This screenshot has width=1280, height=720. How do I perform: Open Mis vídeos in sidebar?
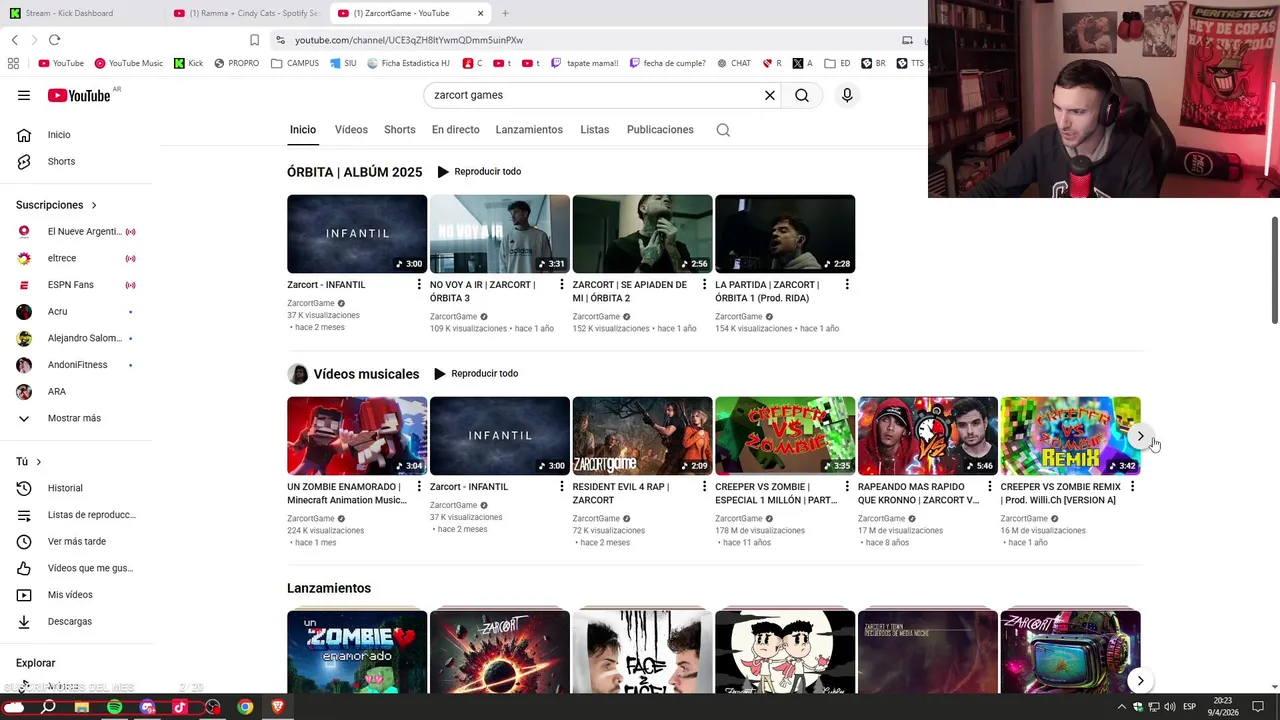tap(76, 595)
